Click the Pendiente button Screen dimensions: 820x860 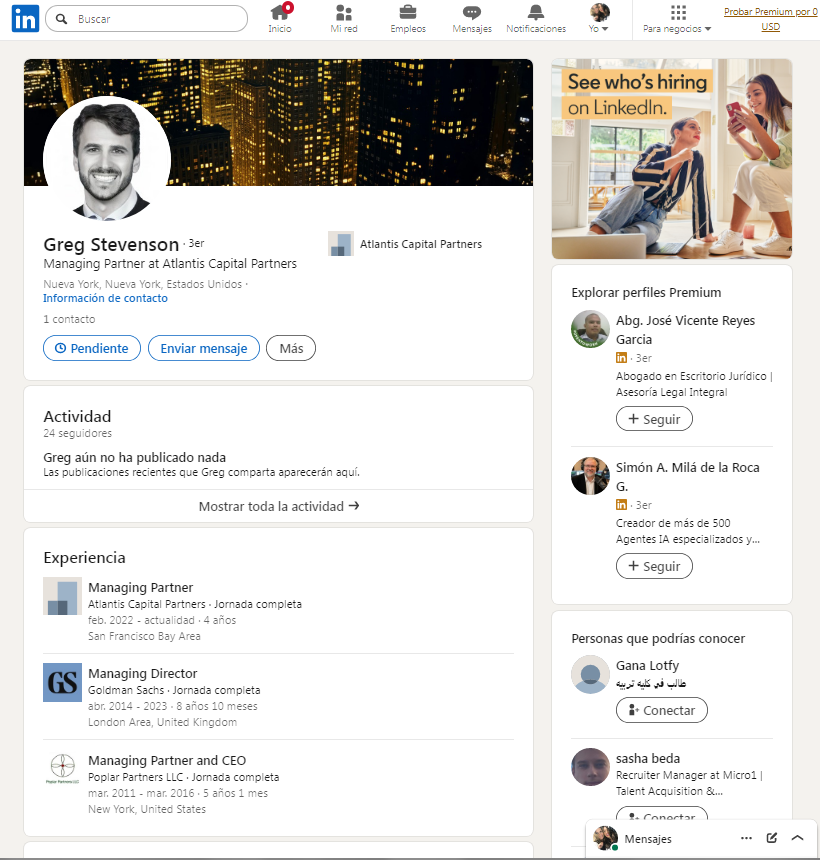[x=92, y=348]
